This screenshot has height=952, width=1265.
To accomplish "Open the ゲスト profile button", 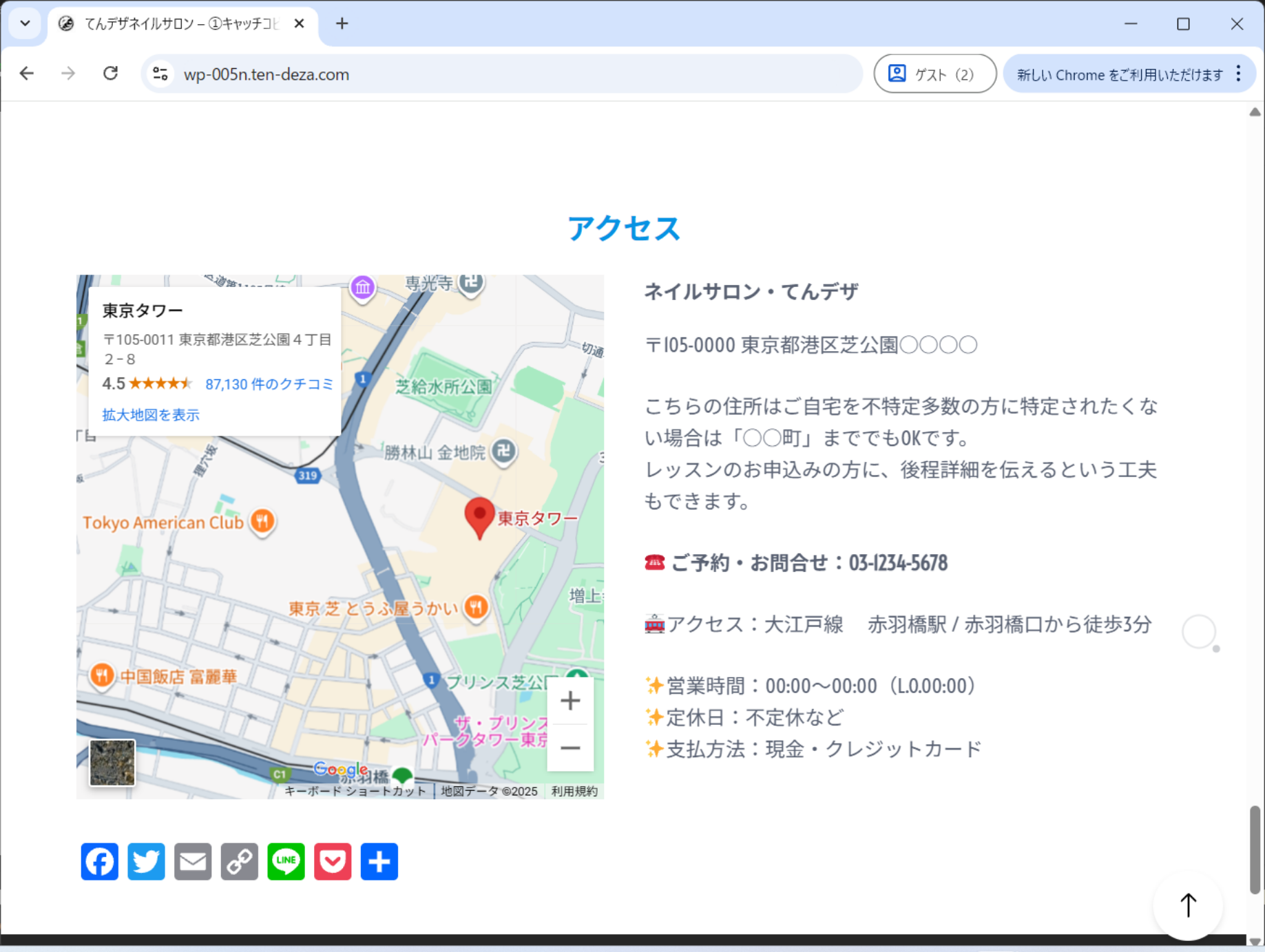I will pyautogui.click(x=934, y=74).
